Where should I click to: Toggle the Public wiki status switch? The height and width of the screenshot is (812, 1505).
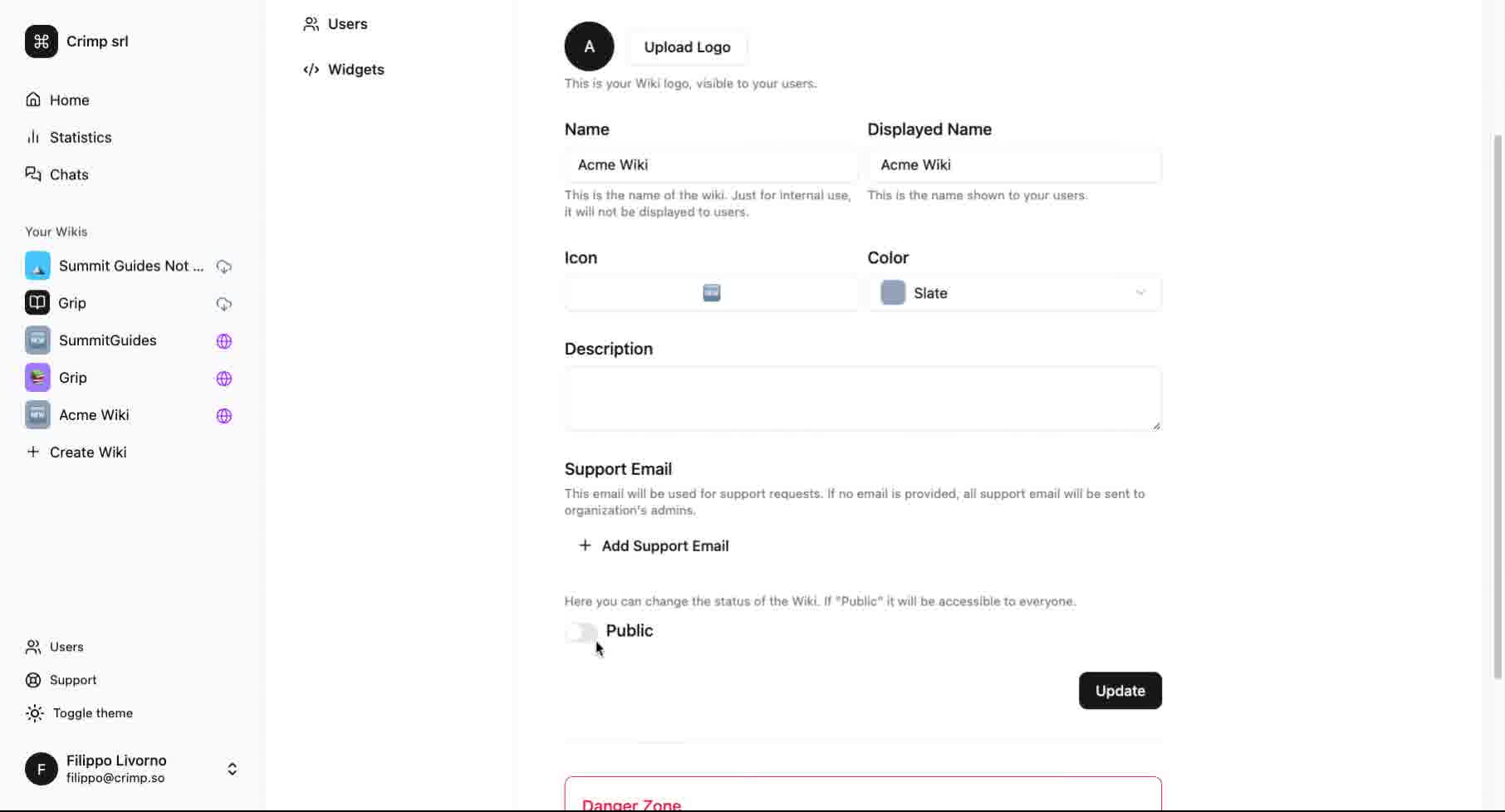[581, 633]
